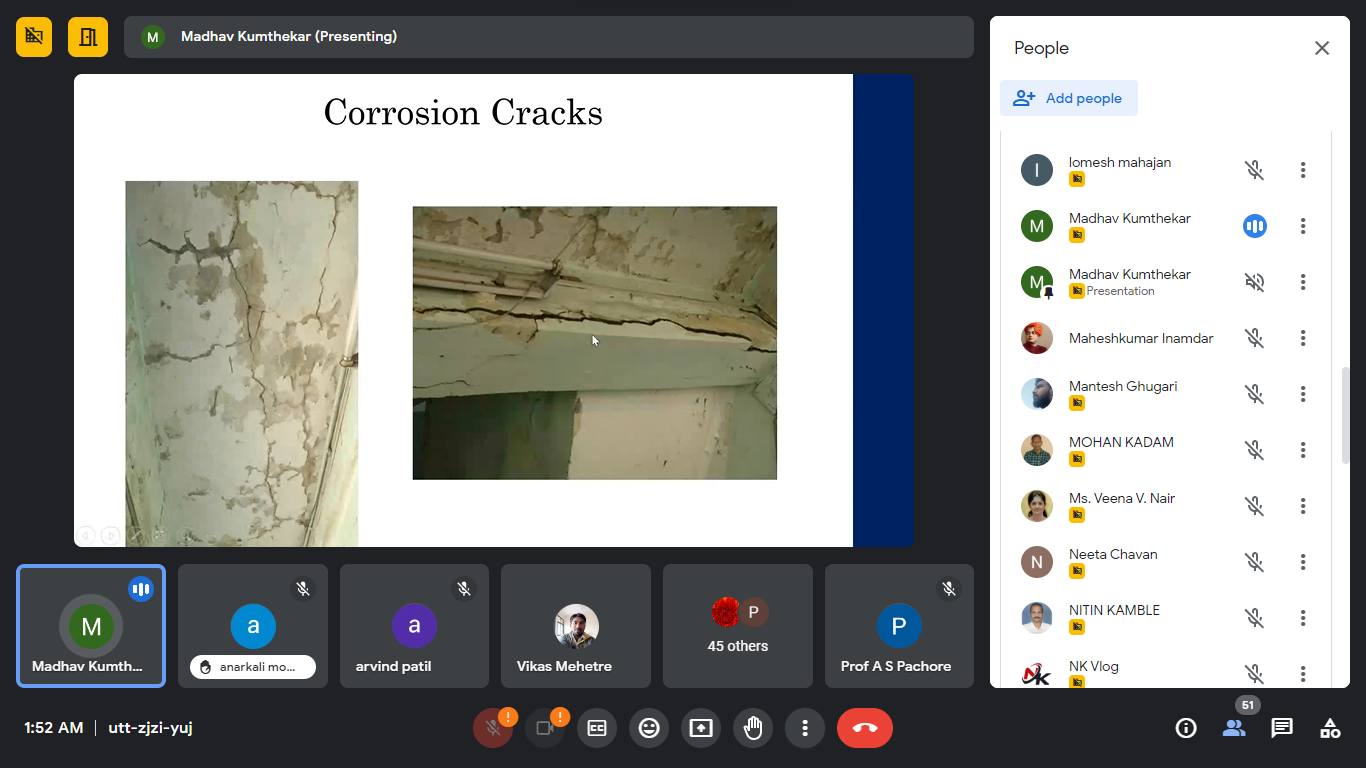1366x768 pixels.
Task: Close the People side panel
Action: pos(1322,48)
